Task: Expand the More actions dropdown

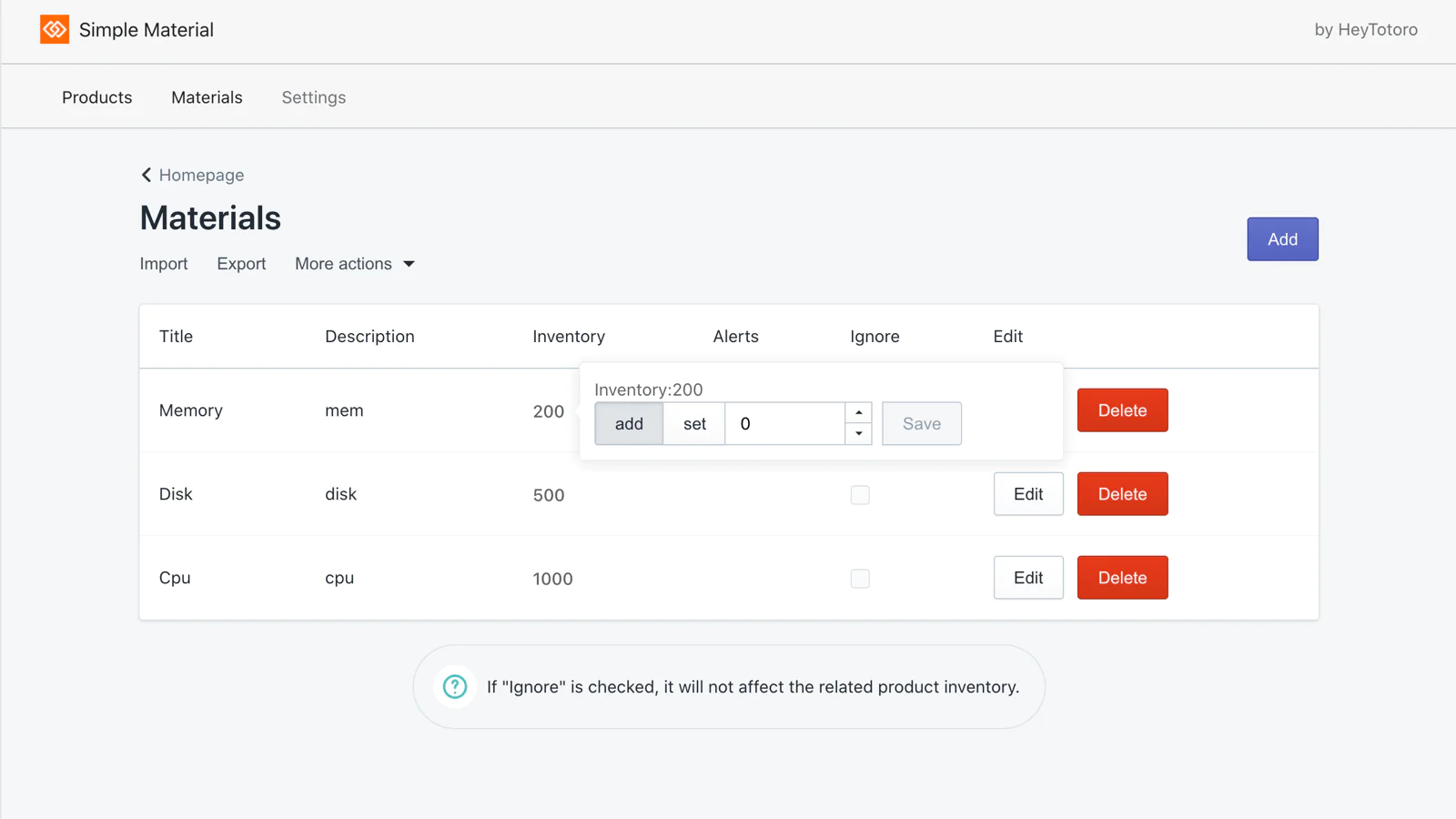Action: pyautogui.click(x=355, y=264)
